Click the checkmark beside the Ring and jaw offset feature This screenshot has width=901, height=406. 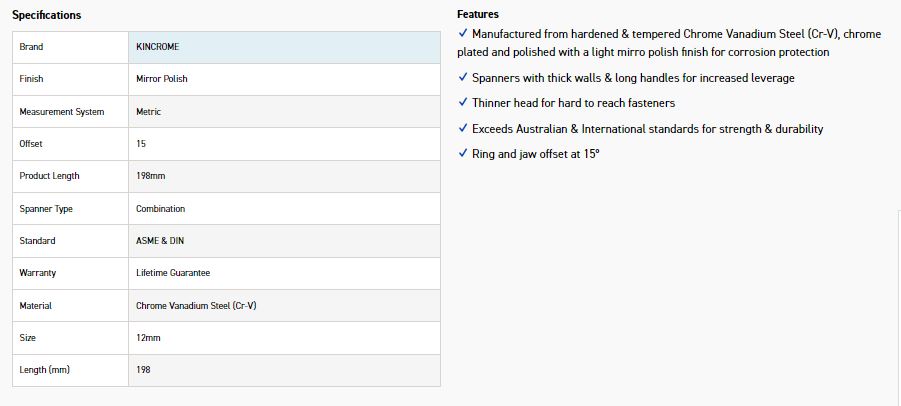[x=462, y=154]
